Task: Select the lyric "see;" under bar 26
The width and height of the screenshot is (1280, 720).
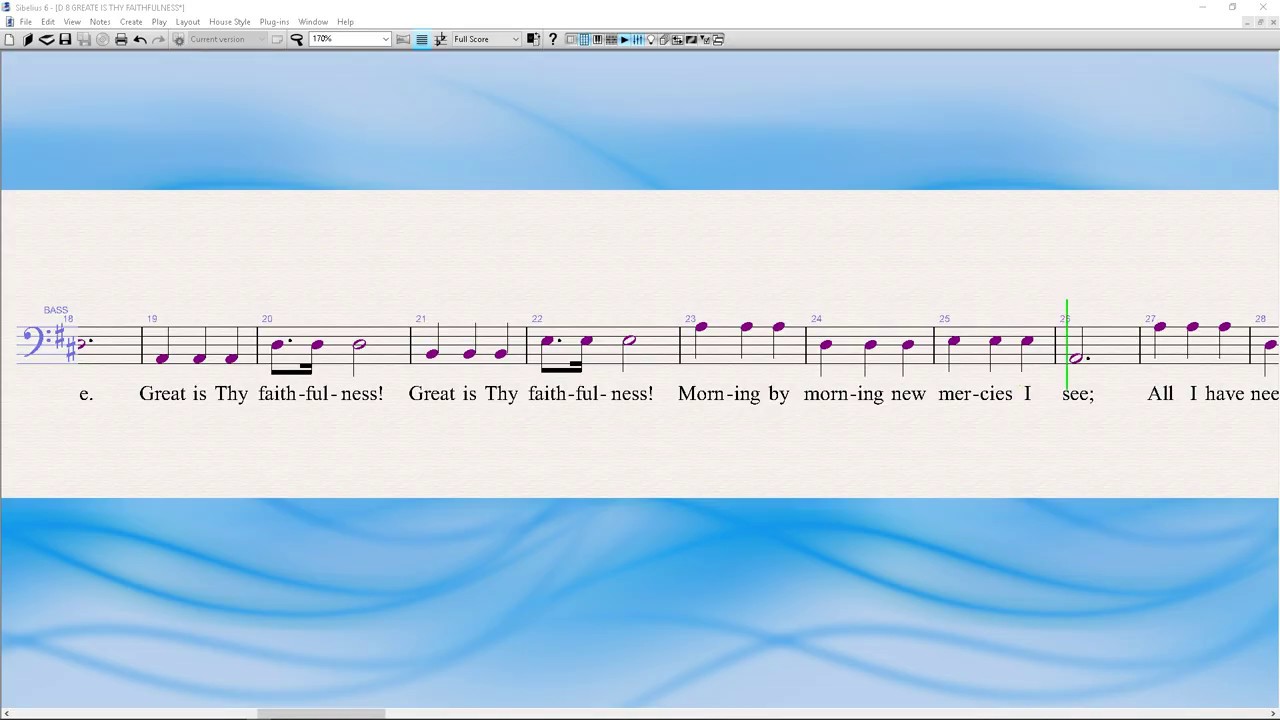Action: [1078, 394]
